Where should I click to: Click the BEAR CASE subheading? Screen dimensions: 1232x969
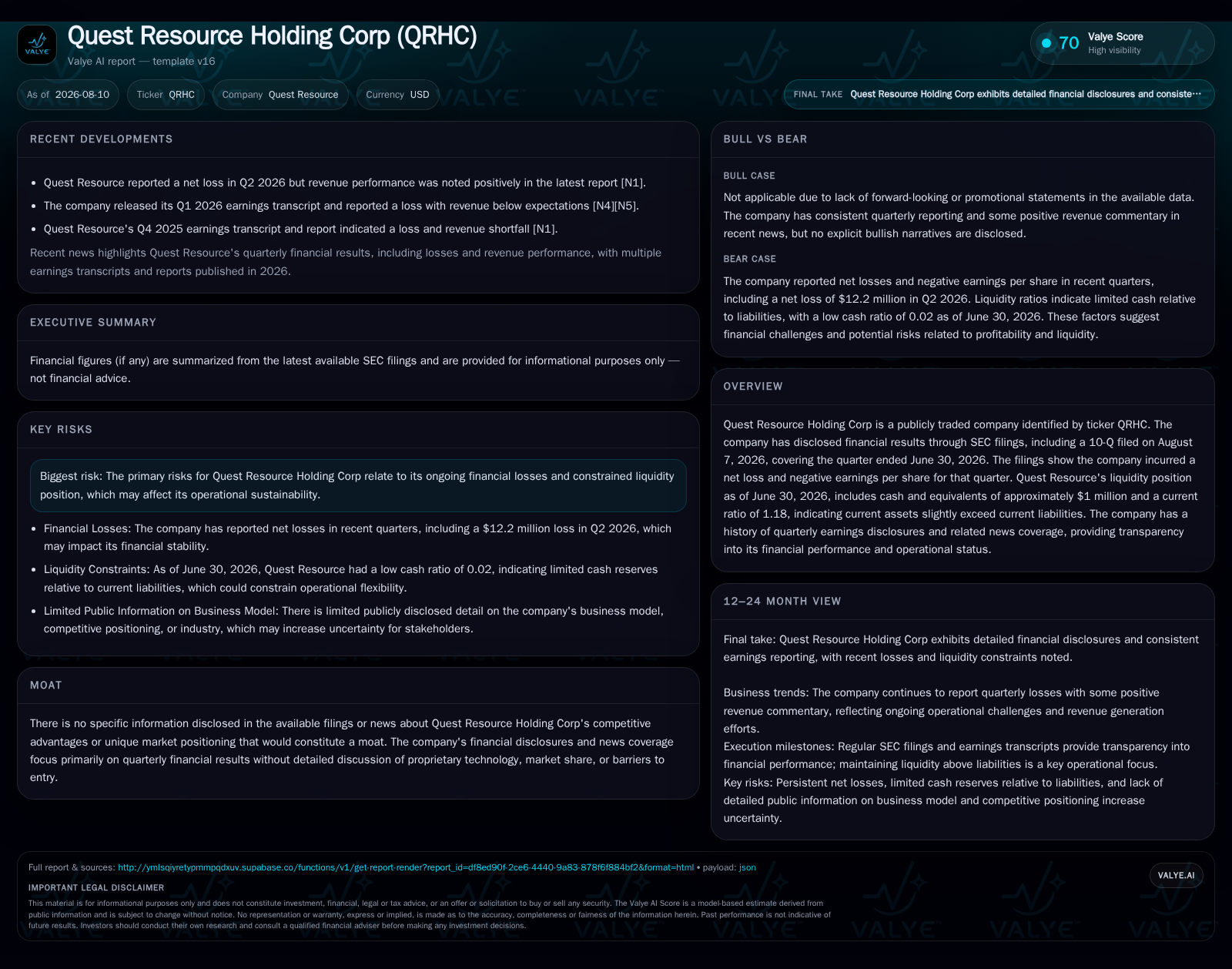[x=750, y=259]
